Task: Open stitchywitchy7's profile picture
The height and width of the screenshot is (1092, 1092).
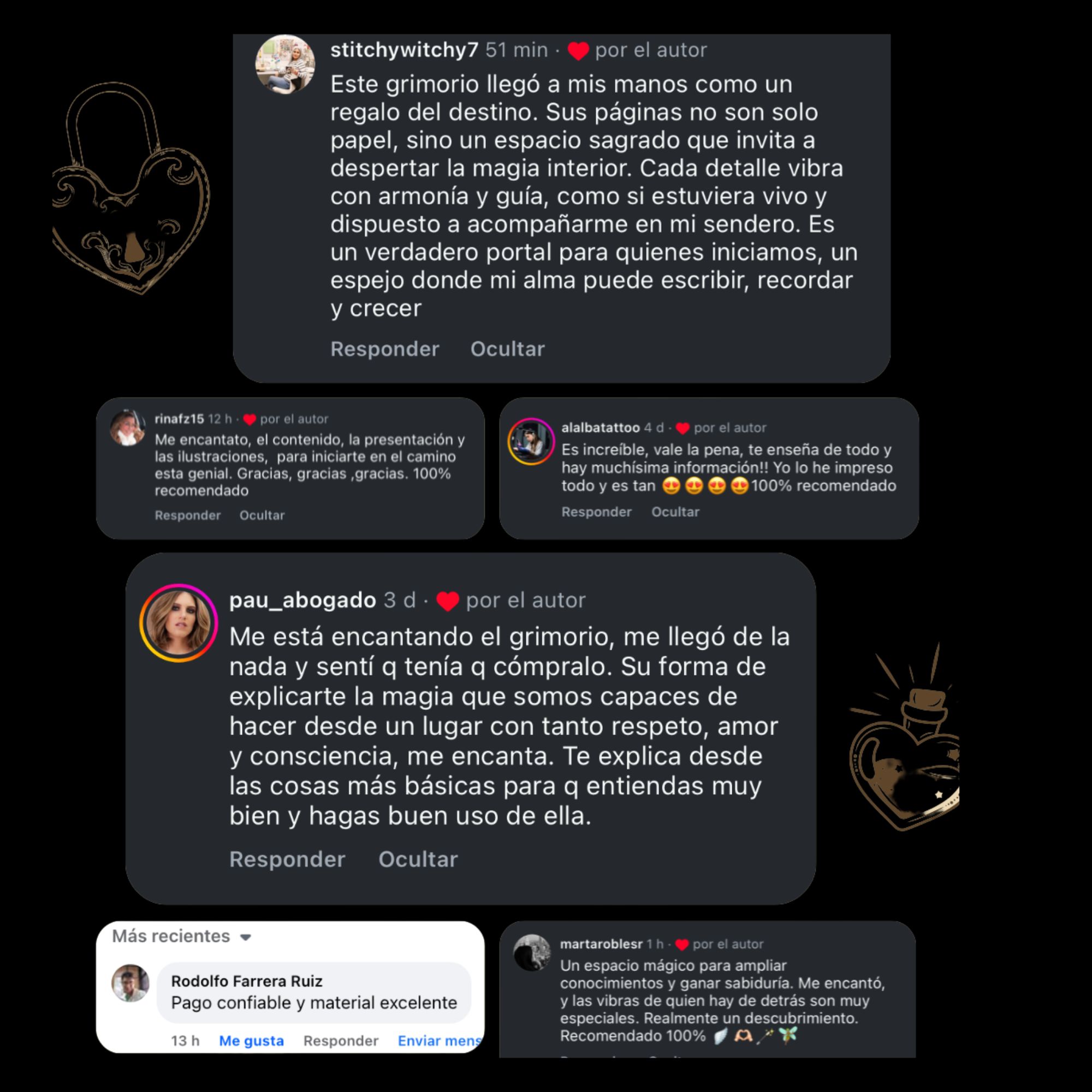Action: pos(286,64)
